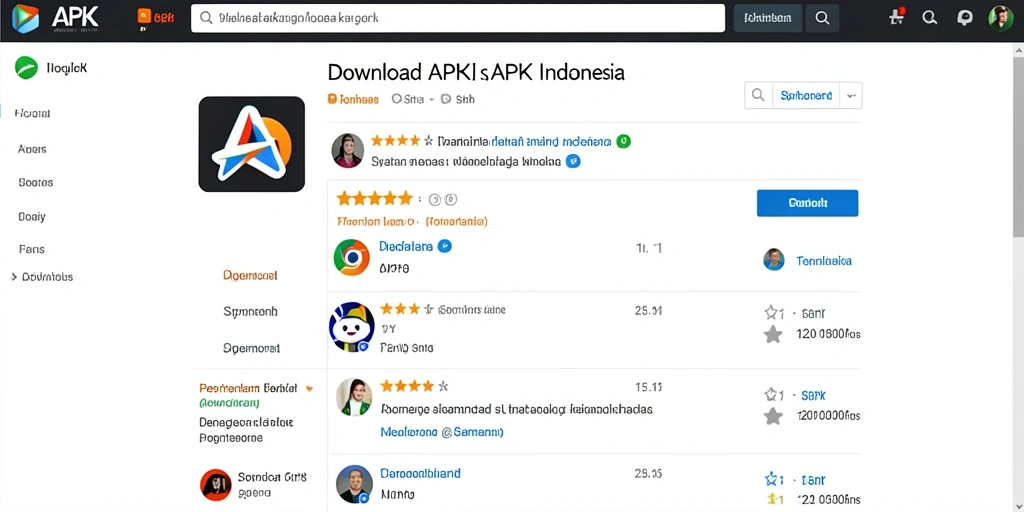Open the 'Diedalana' link
1024x512 pixels.
pyautogui.click(x=406, y=246)
